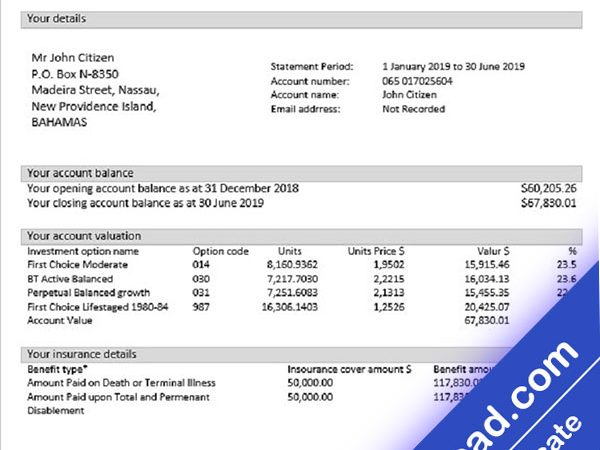600x450 pixels.
Task: Click the 'Statement Period:' label
Action: point(312,67)
